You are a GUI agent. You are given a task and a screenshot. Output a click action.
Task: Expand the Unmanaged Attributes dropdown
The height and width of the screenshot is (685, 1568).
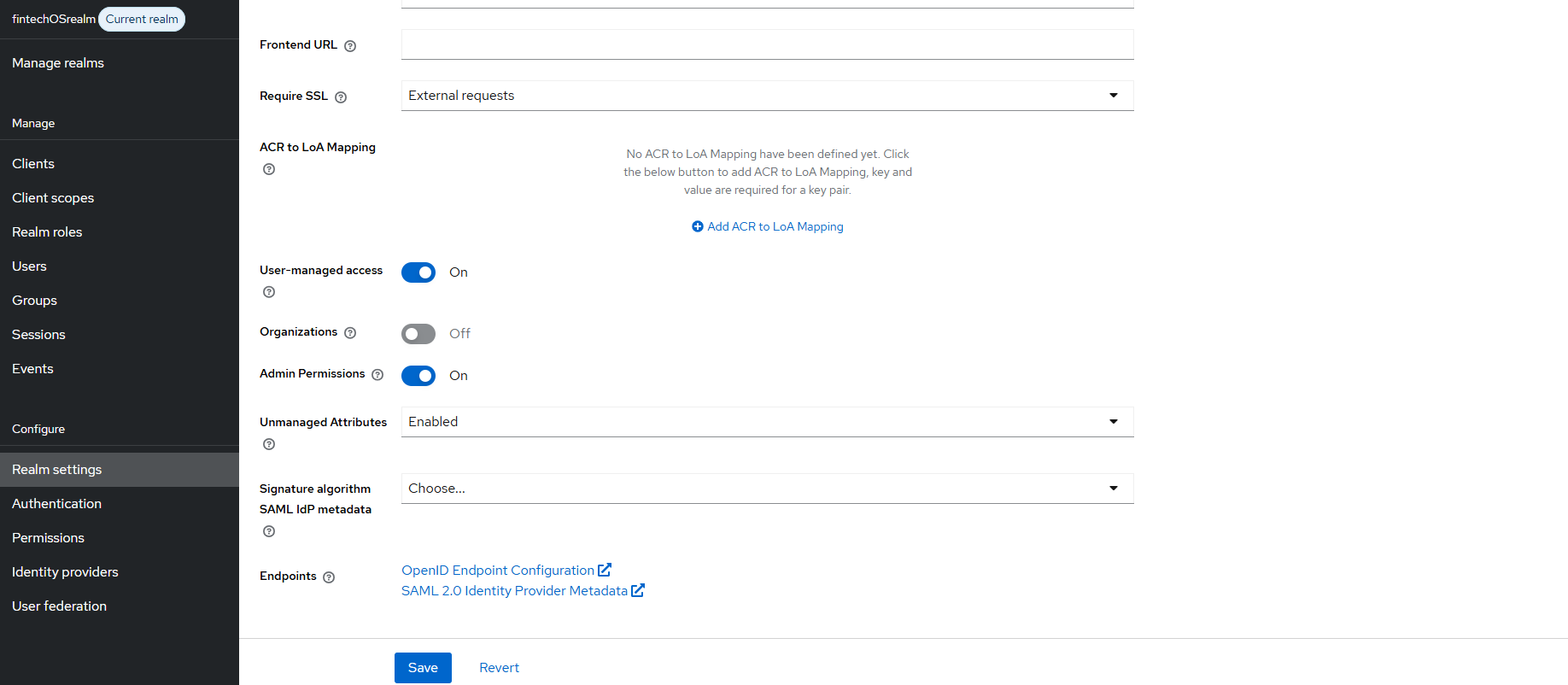click(x=767, y=422)
